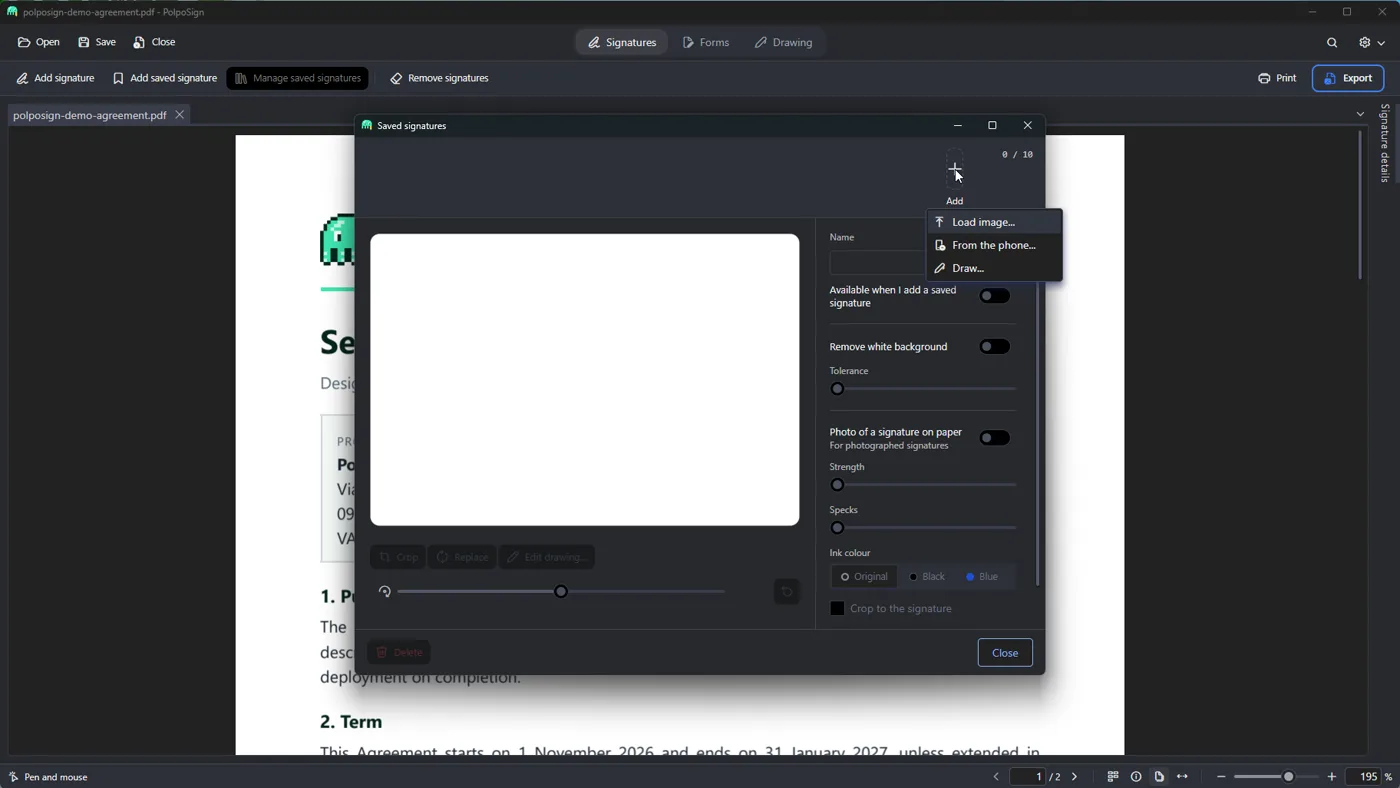This screenshot has height=788, width=1400.
Task: Click the Close button in Saved signatures dialog
Action: tap(1005, 653)
